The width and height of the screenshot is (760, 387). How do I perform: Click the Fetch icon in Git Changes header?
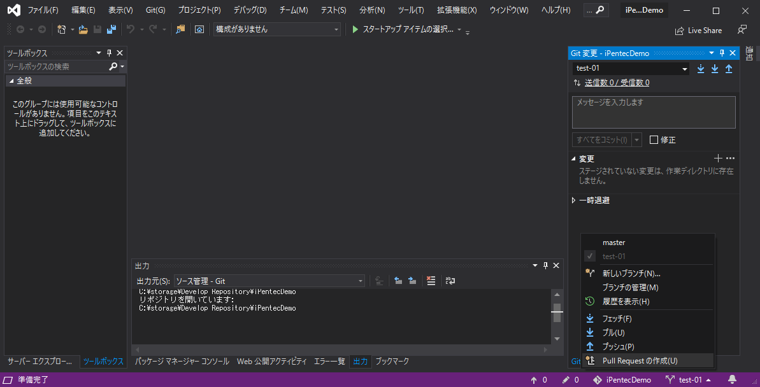tap(701, 69)
